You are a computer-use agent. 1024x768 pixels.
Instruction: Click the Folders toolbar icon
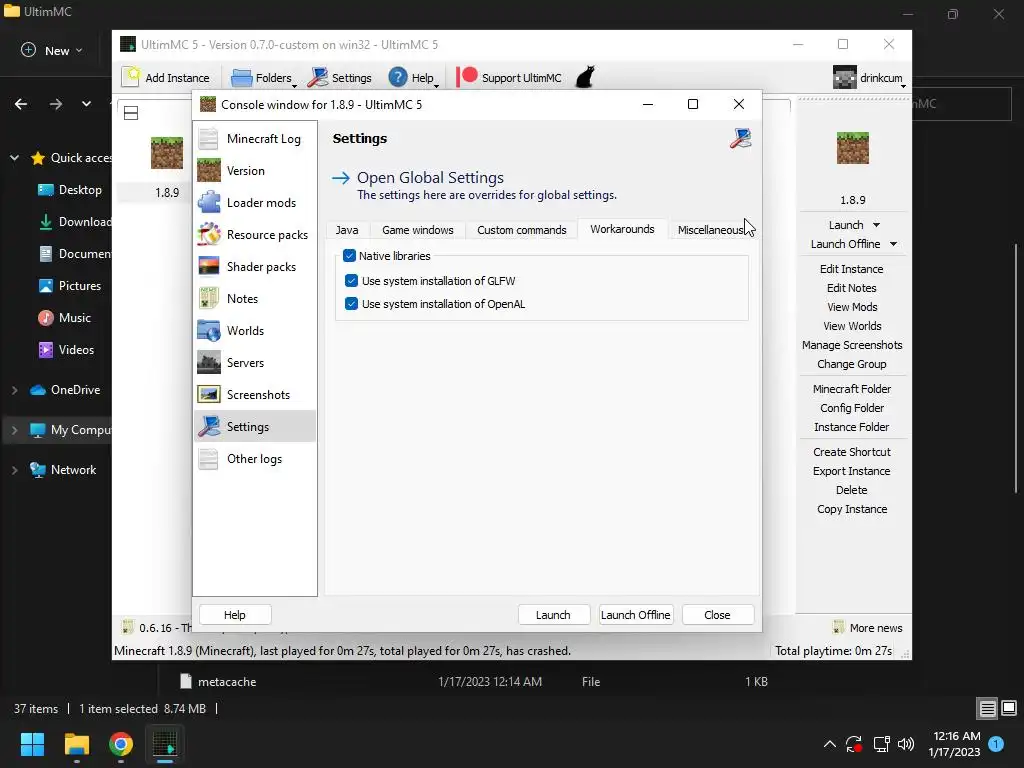pyautogui.click(x=242, y=78)
